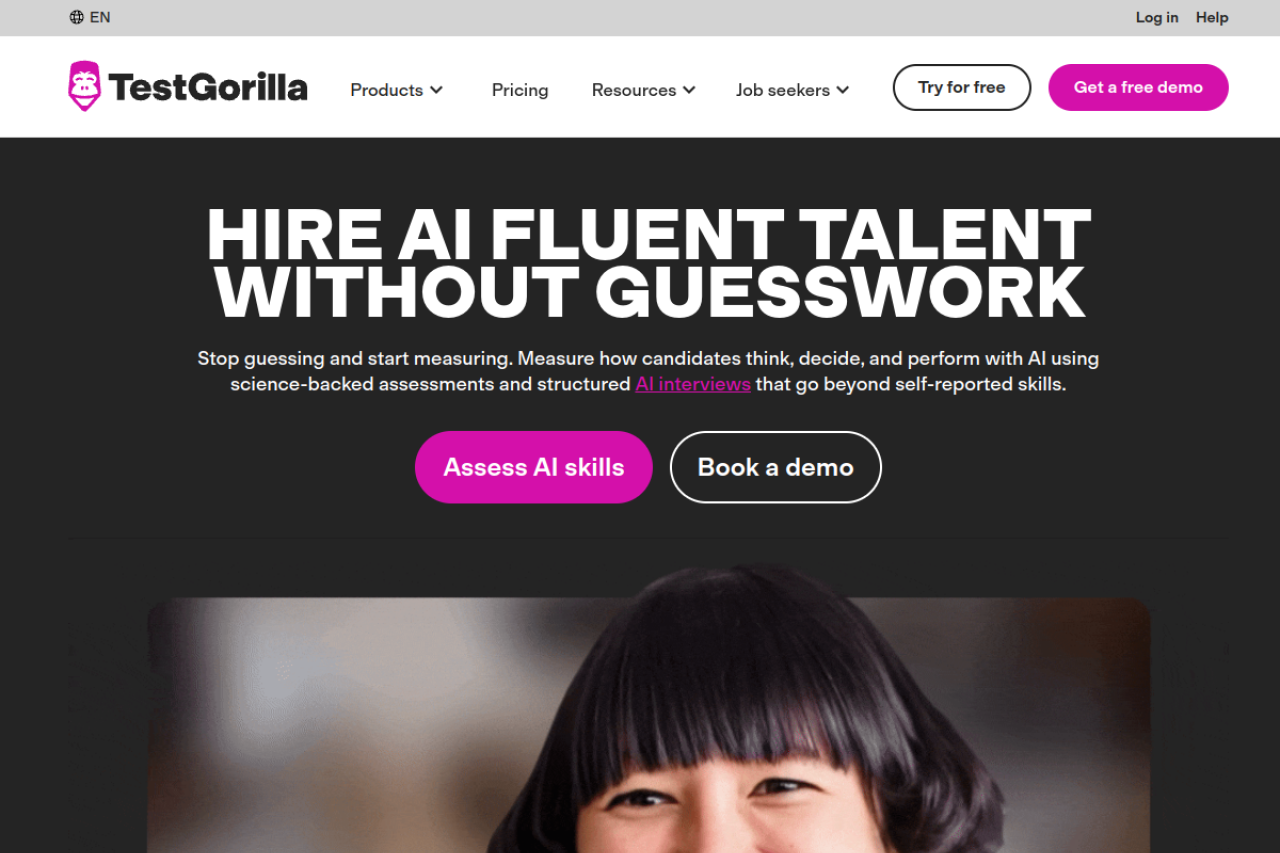Click the Try for free button
This screenshot has width=1280, height=853.
pyautogui.click(x=962, y=87)
